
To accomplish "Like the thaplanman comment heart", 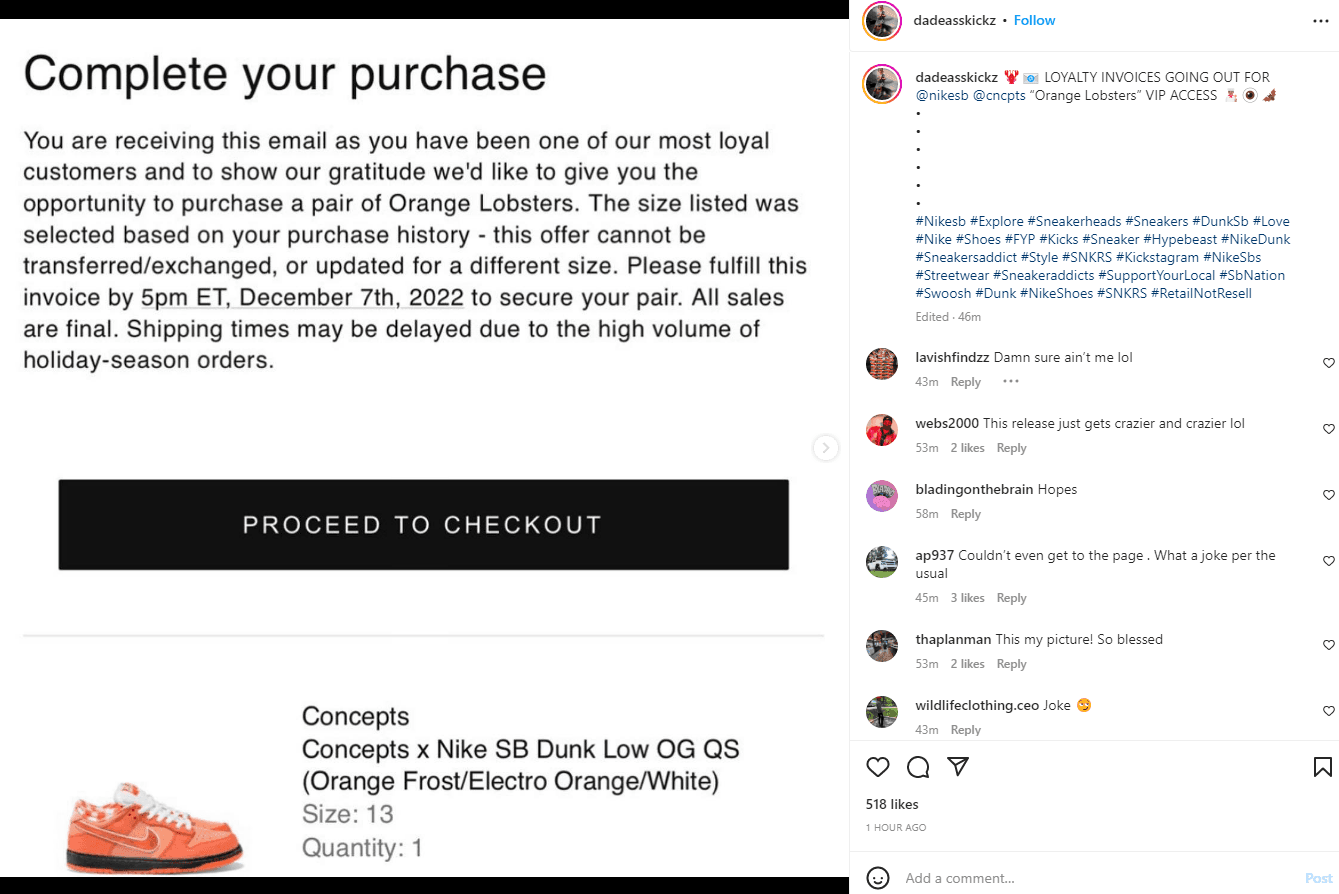I will tap(1329, 645).
